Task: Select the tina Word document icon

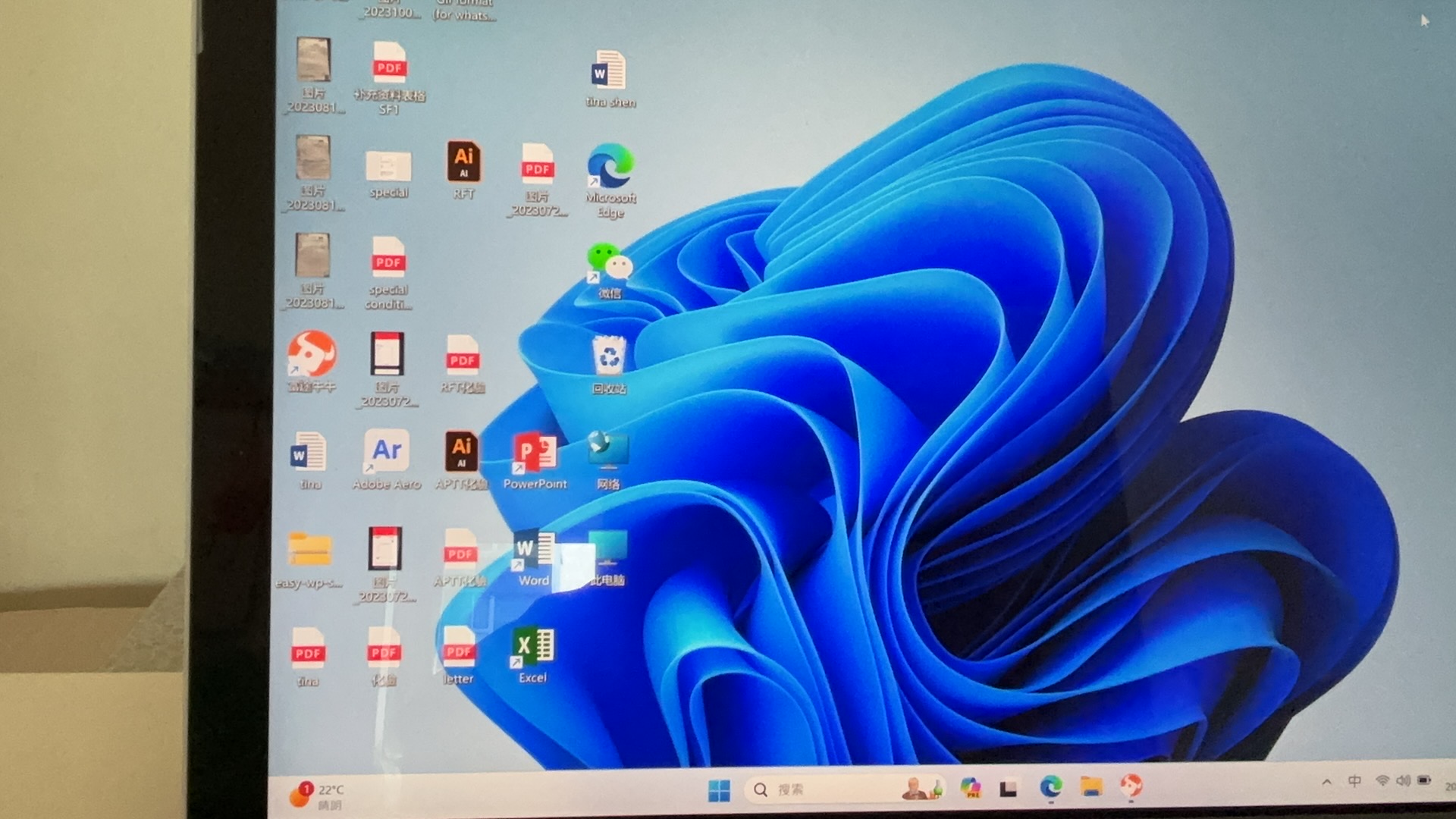Action: coord(309,460)
